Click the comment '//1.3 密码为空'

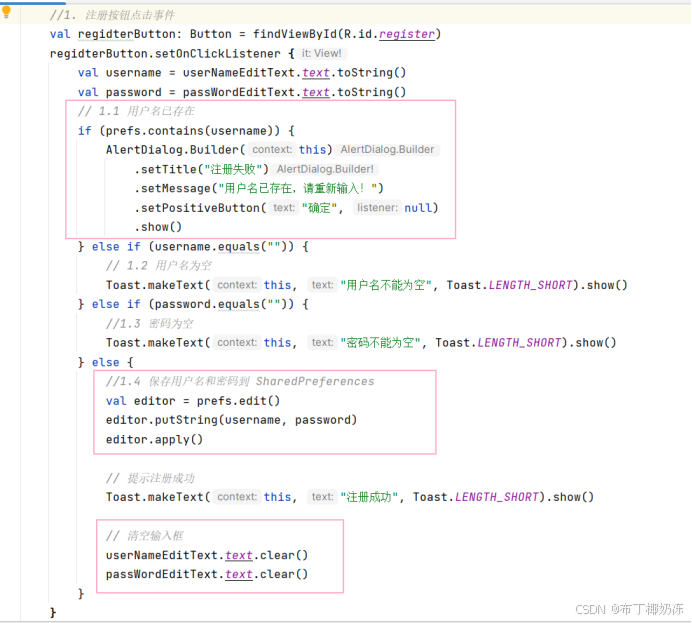coord(150,323)
